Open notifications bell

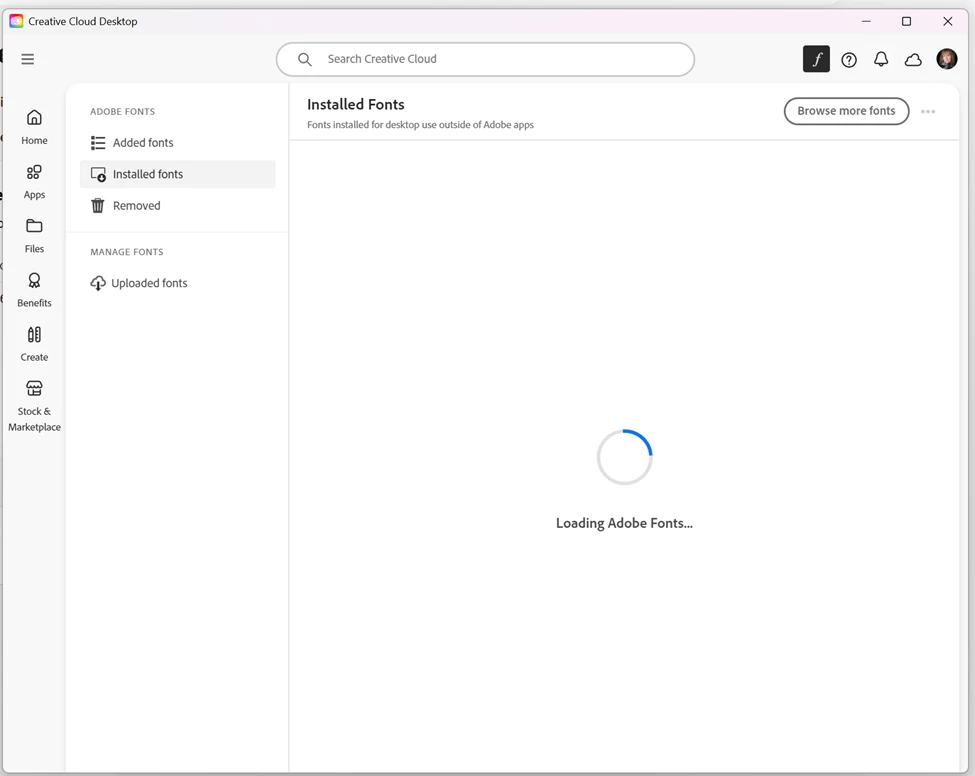[x=881, y=59]
